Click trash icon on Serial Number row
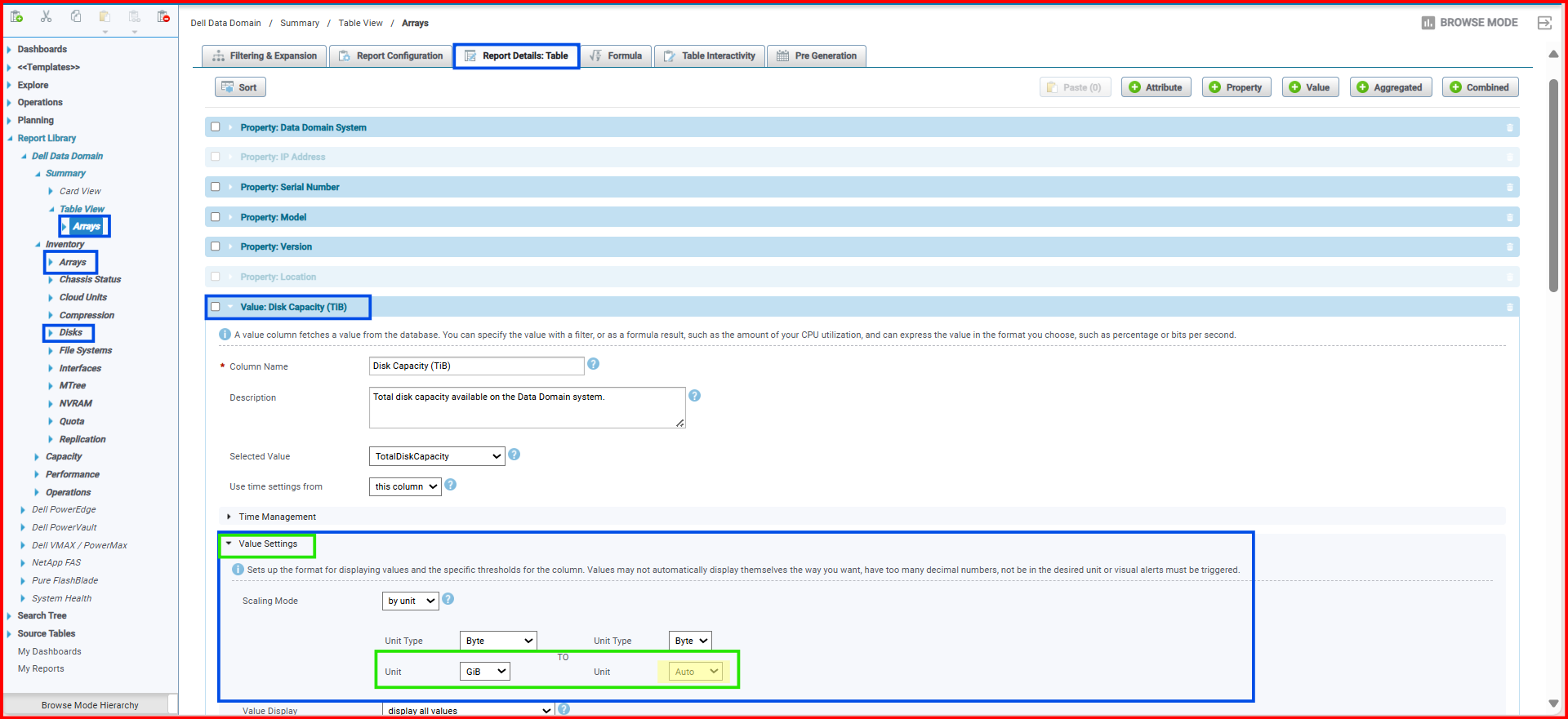The width and height of the screenshot is (1568, 719). click(x=1509, y=187)
